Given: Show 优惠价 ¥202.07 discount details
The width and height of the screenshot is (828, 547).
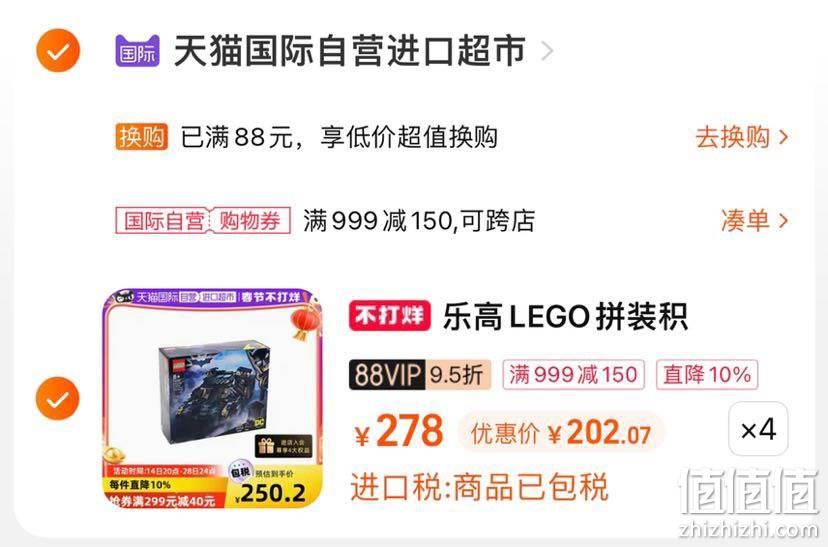Looking at the screenshot, I should coord(561,433).
